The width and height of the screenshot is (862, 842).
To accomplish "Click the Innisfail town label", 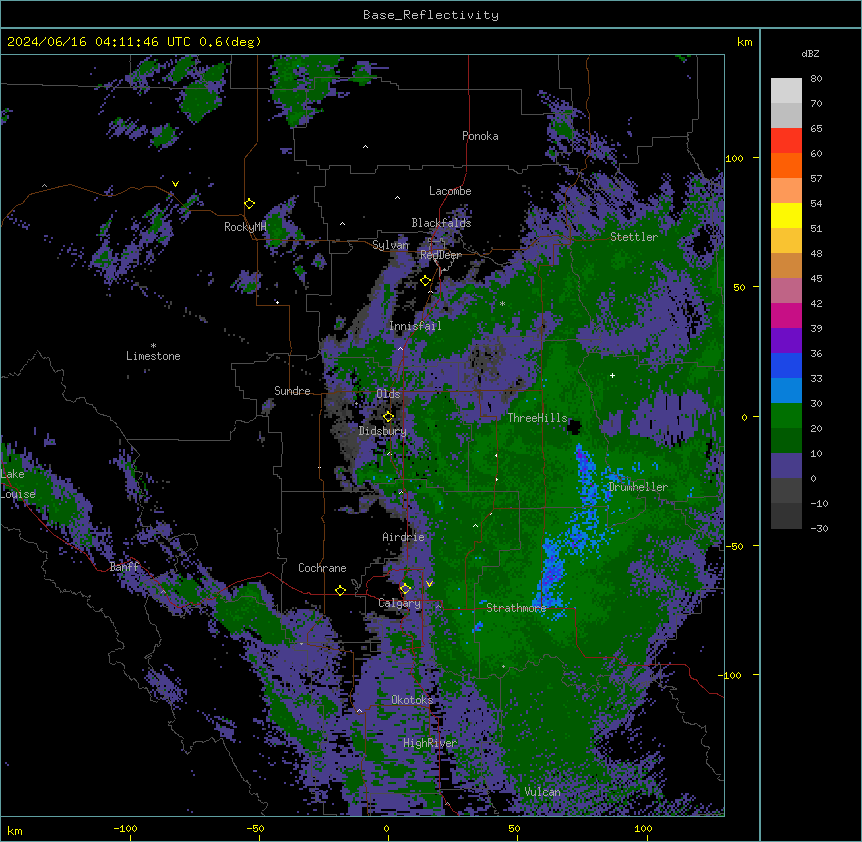I will tap(415, 326).
